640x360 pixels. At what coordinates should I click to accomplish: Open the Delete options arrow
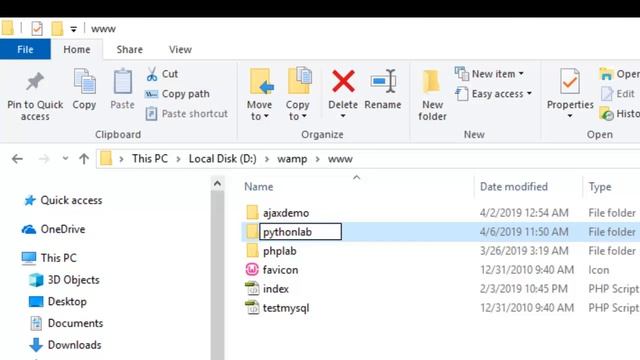coord(343,116)
